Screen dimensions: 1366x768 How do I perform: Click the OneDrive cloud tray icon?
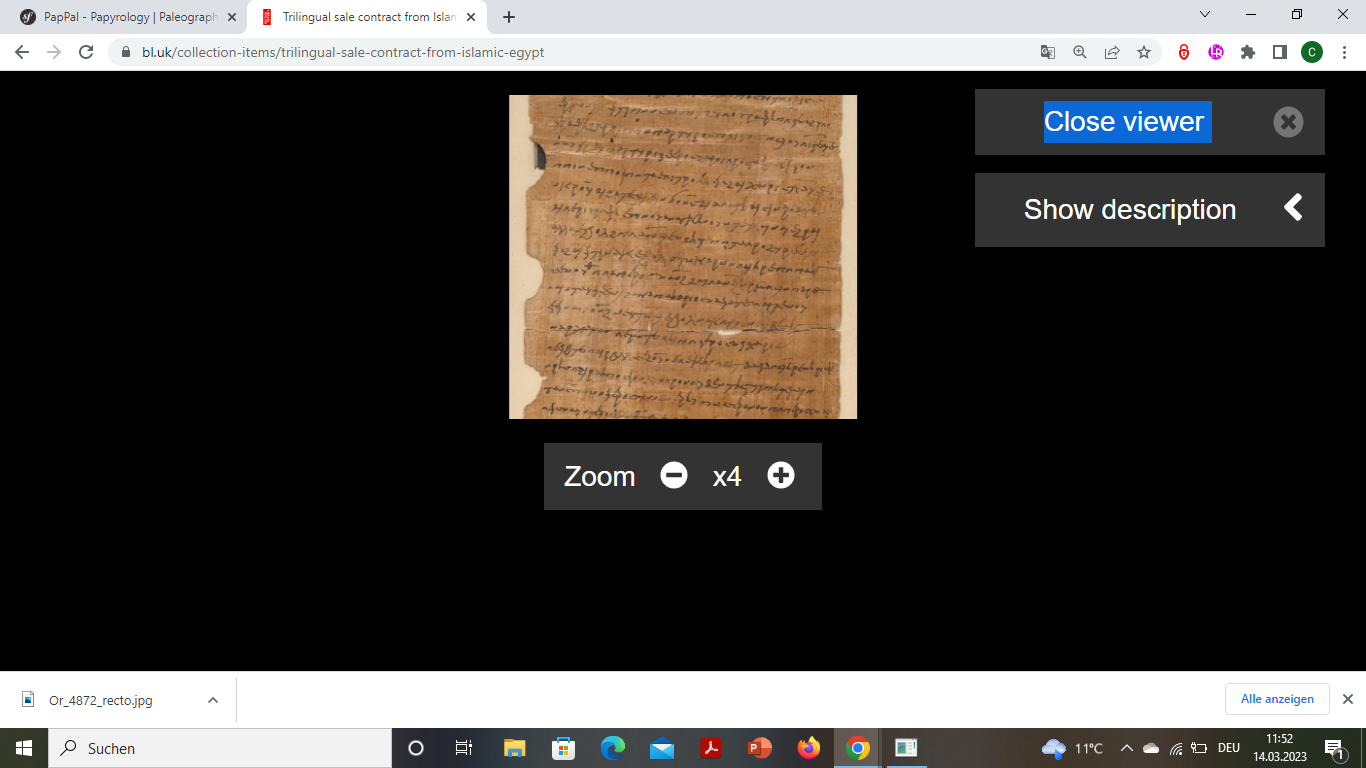pyautogui.click(x=1151, y=748)
